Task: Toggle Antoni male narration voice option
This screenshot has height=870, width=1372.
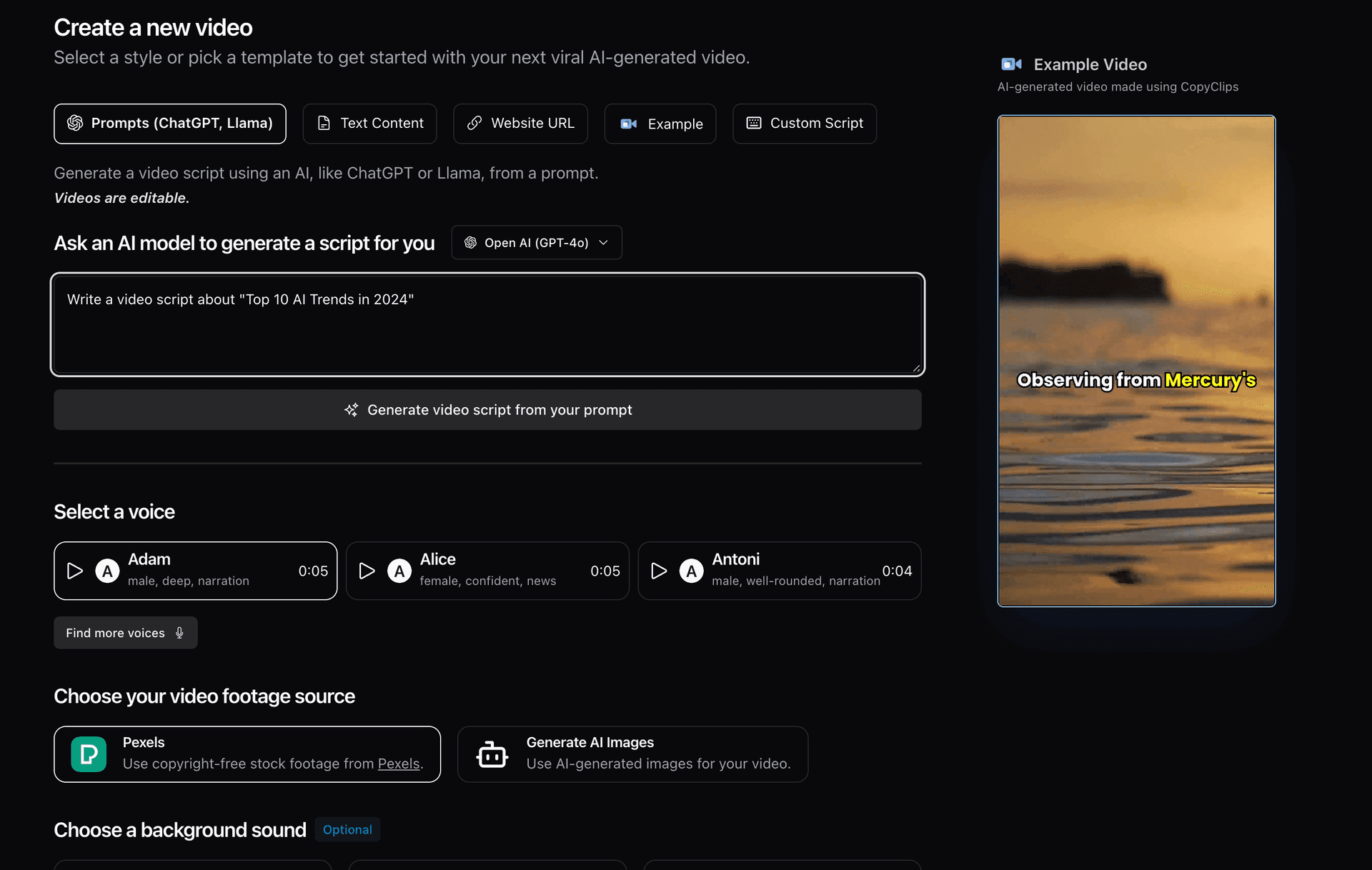Action: coord(779,570)
